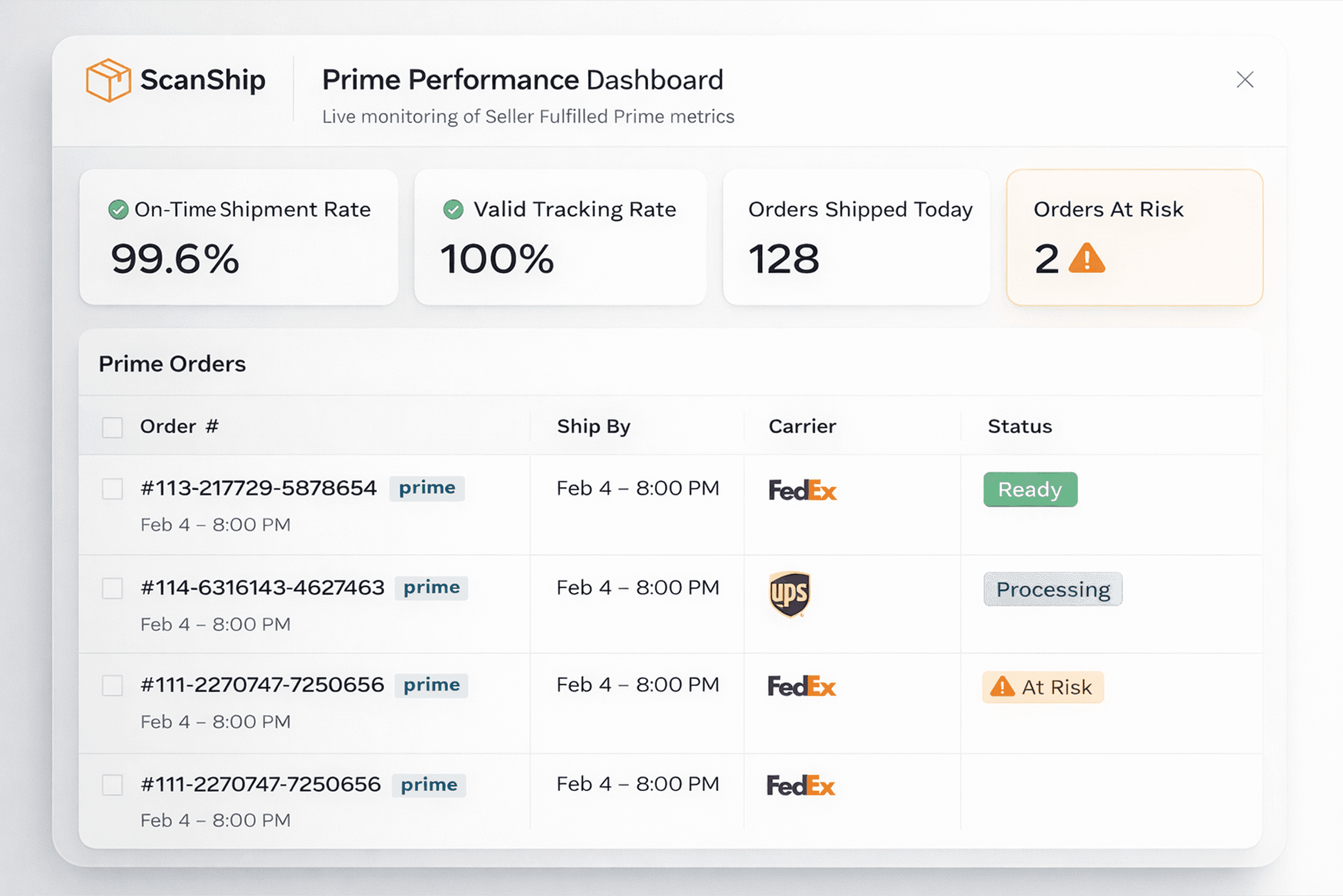This screenshot has width=1343, height=896.
Task: Sort by the Ship By column header
Action: point(593,426)
